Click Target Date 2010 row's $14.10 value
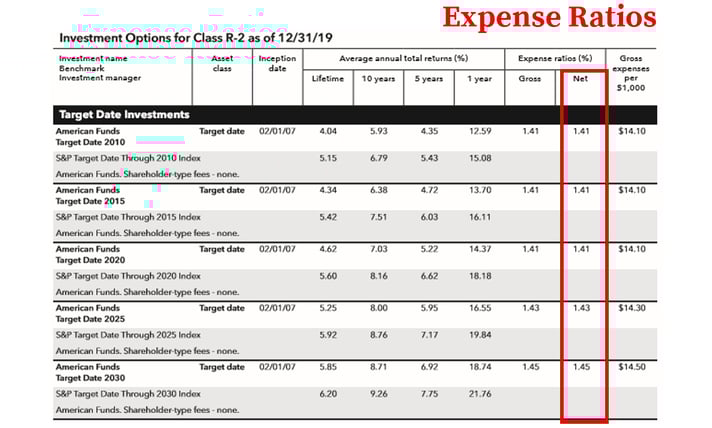The image size is (712, 428). coord(632,131)
